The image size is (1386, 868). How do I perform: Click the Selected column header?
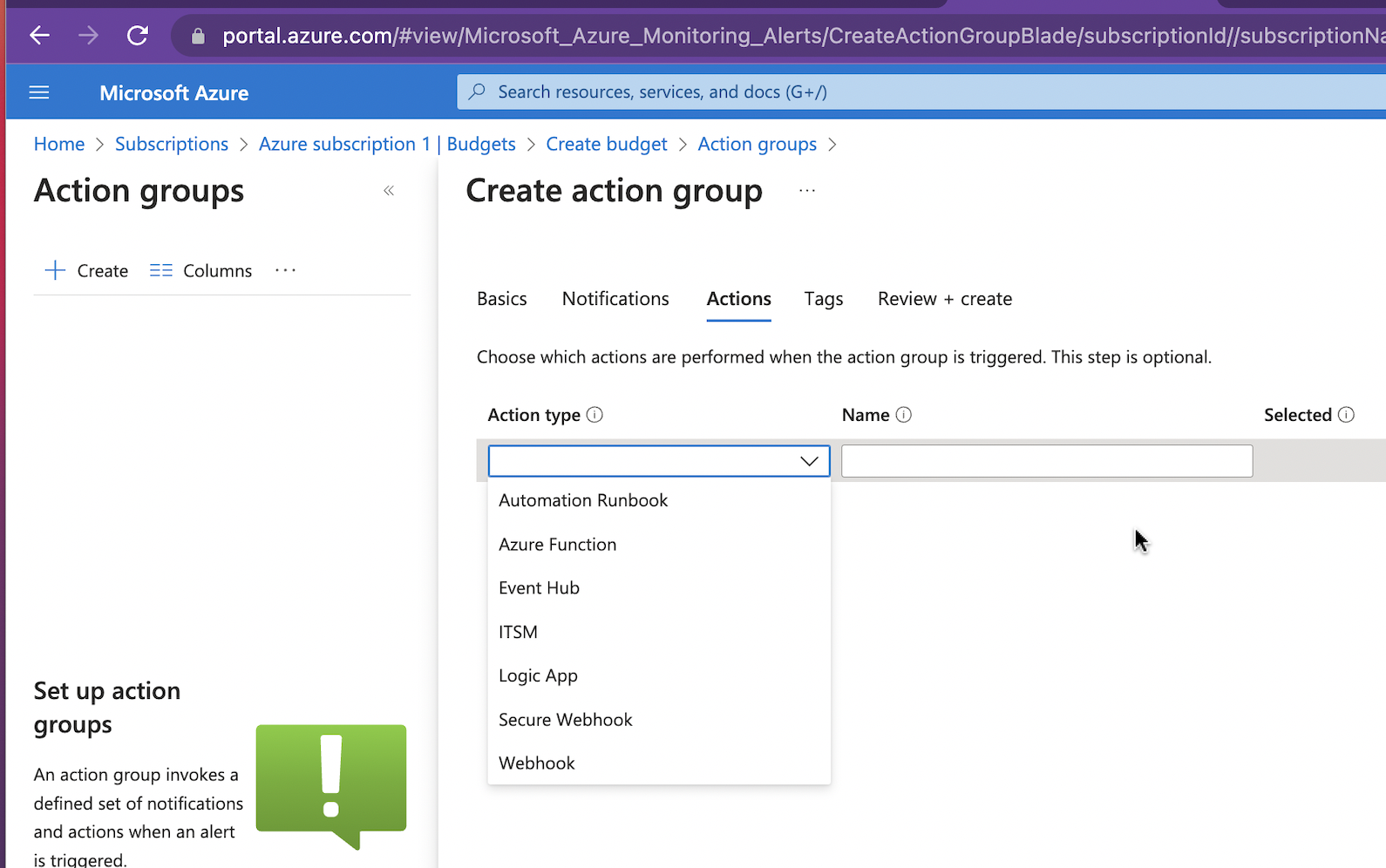1298,415
